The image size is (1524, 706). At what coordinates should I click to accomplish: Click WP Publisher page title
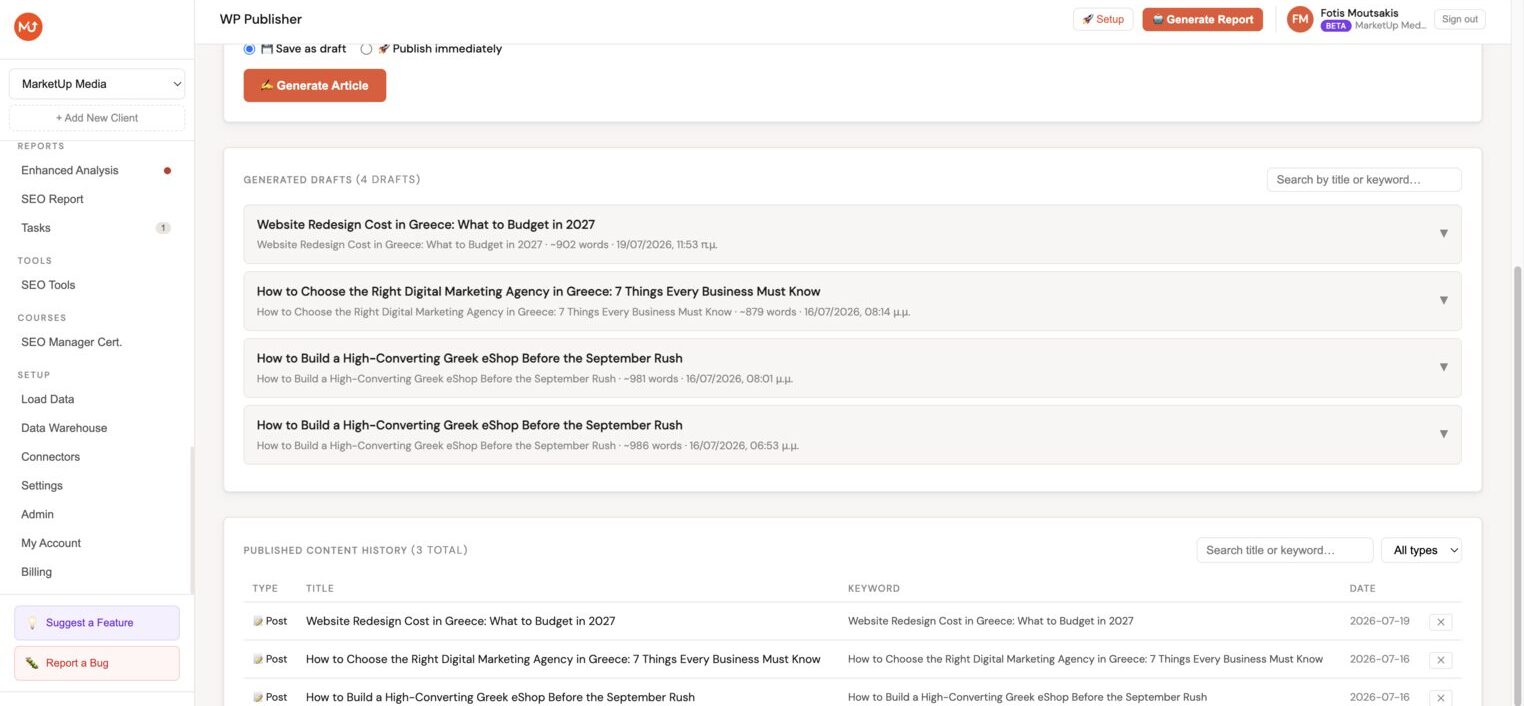point(261,19)
